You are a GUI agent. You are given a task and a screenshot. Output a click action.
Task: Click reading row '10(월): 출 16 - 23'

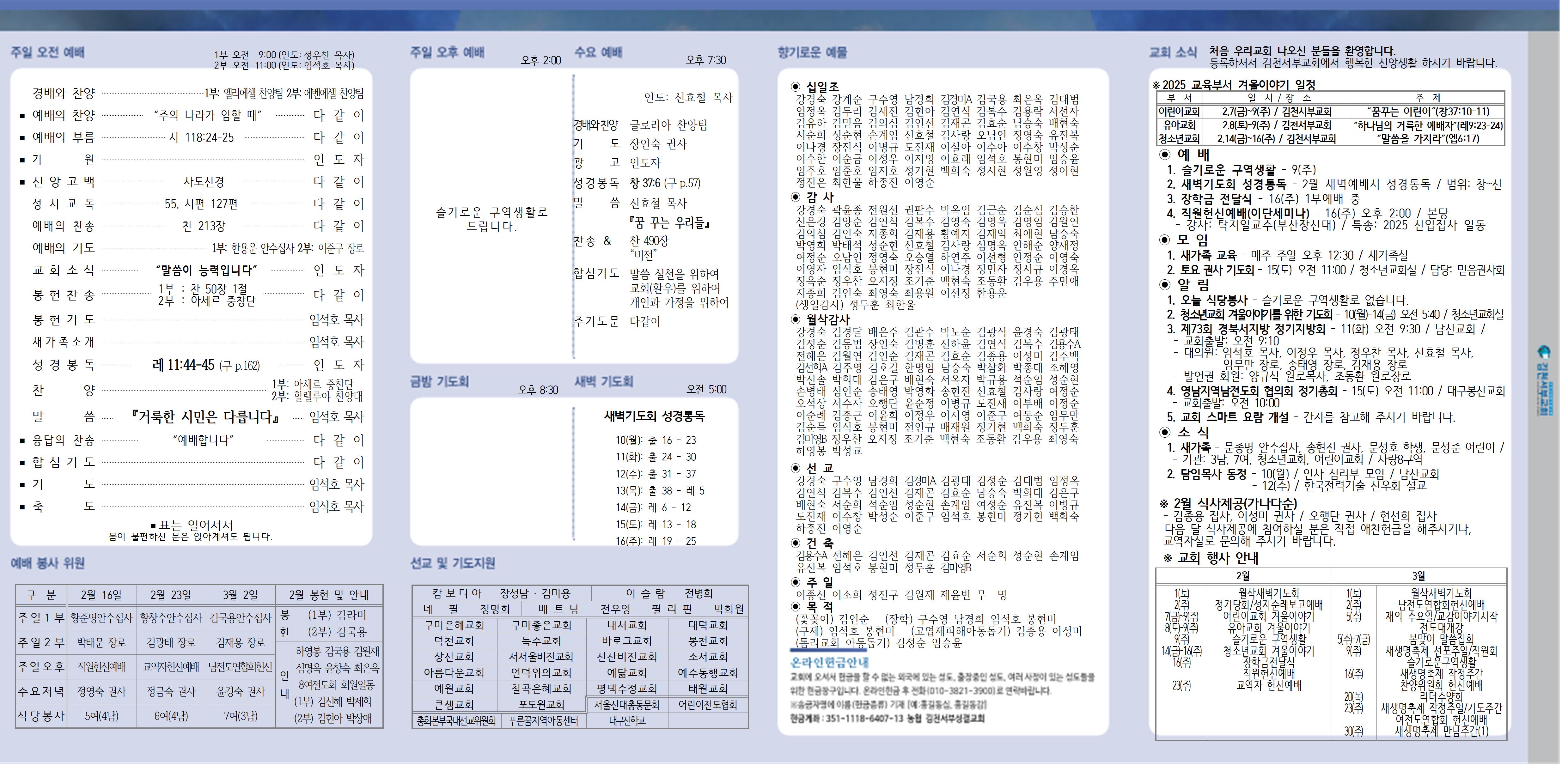656,440
